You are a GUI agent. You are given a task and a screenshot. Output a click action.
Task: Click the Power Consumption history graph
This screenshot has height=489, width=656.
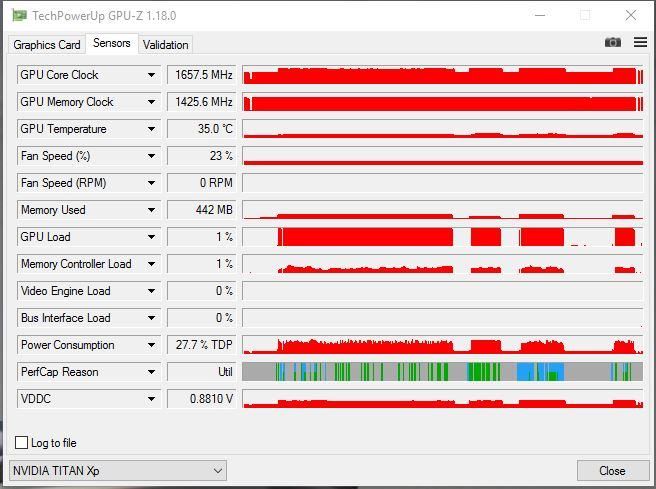443,345
